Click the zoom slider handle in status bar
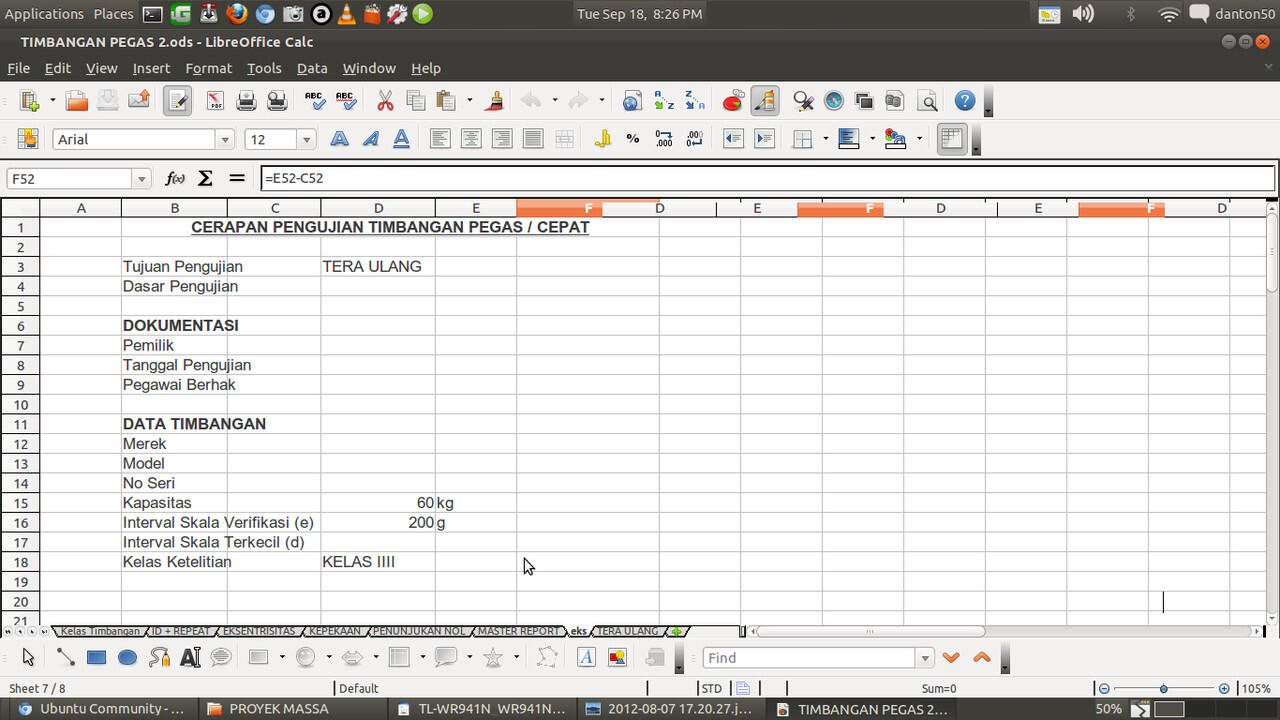This screenshot has height=720, width=1280. (1163, 689)
